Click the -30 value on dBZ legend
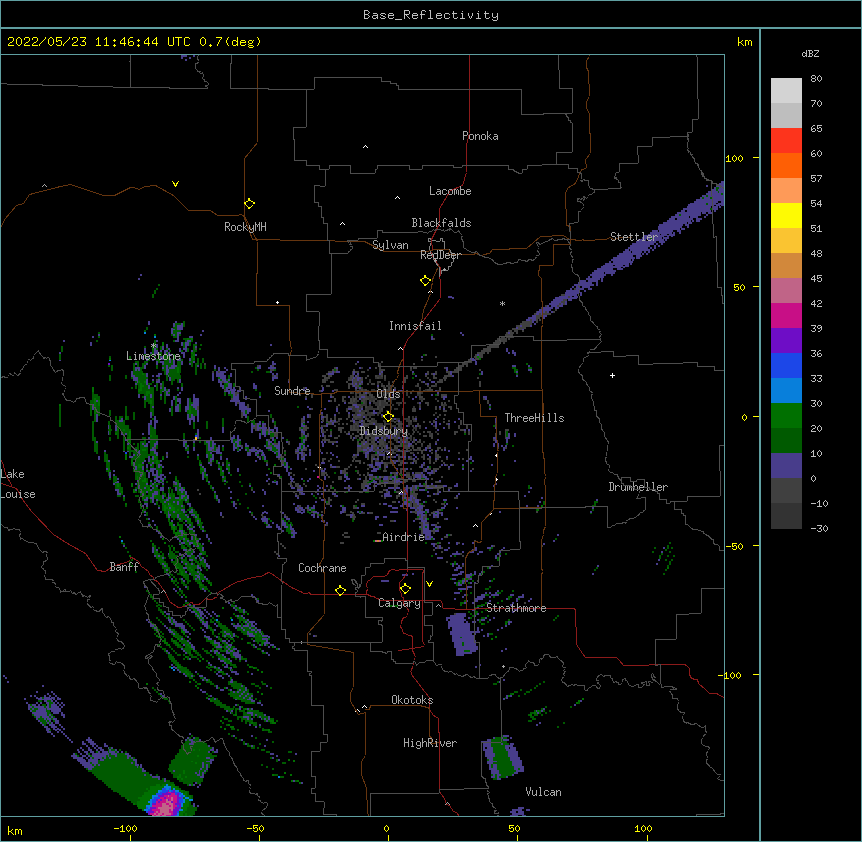This screenshot has width=862, height=842. point(819,528)
